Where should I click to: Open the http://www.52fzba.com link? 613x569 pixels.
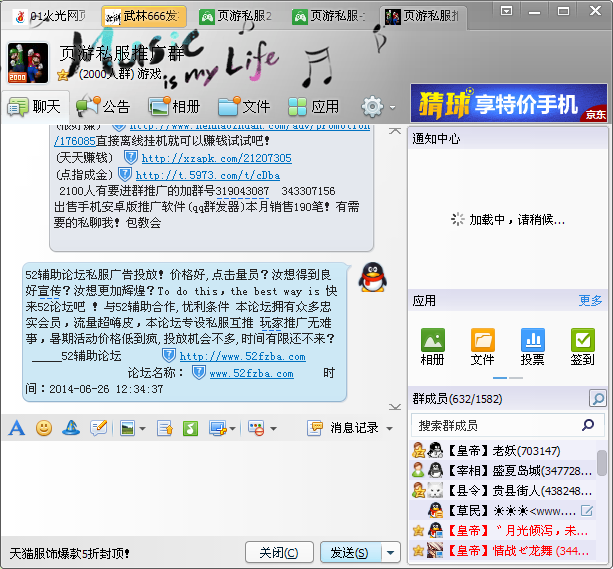click(243, 356)
